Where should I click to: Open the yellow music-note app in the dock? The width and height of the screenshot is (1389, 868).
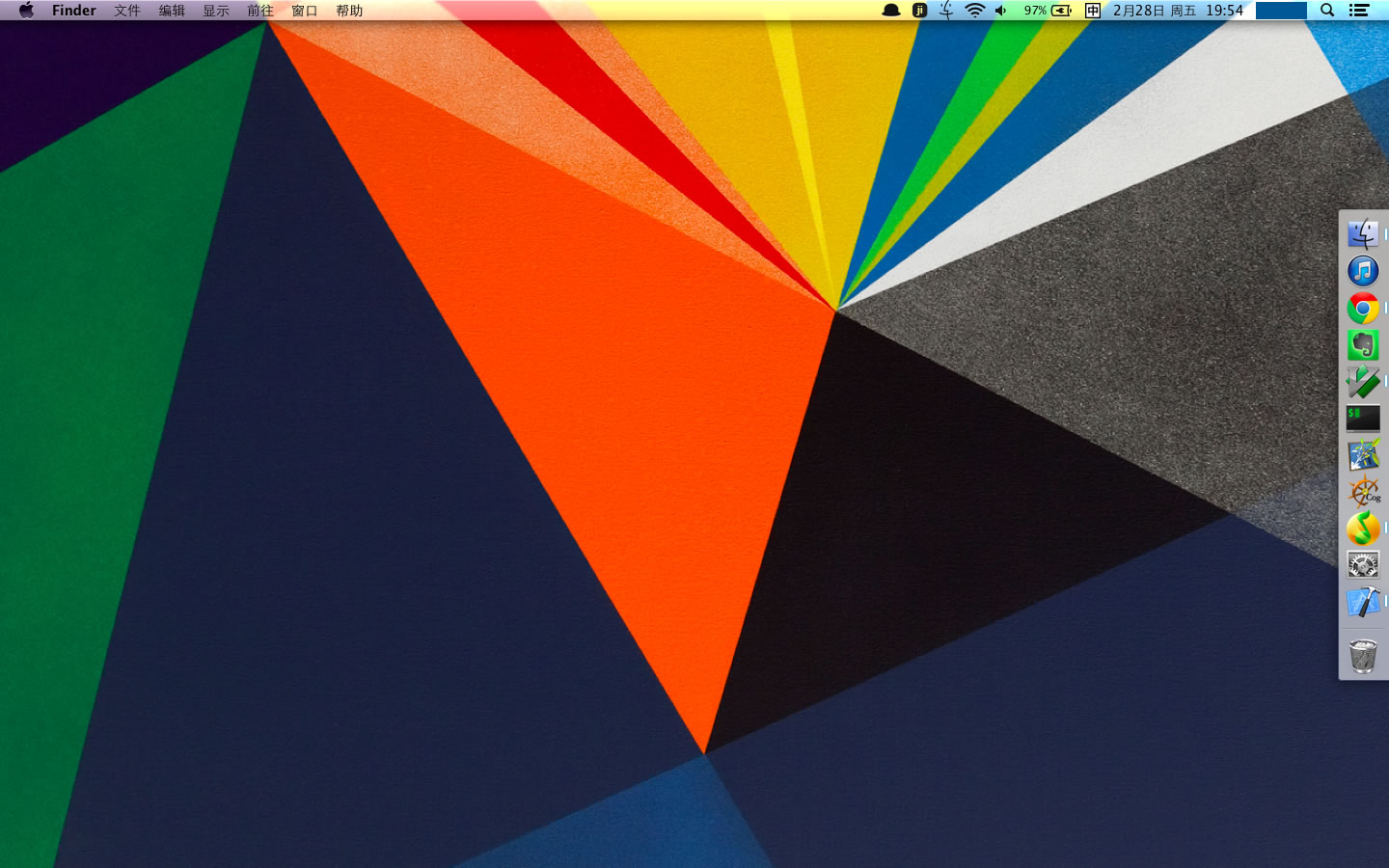click(1363, 529)
